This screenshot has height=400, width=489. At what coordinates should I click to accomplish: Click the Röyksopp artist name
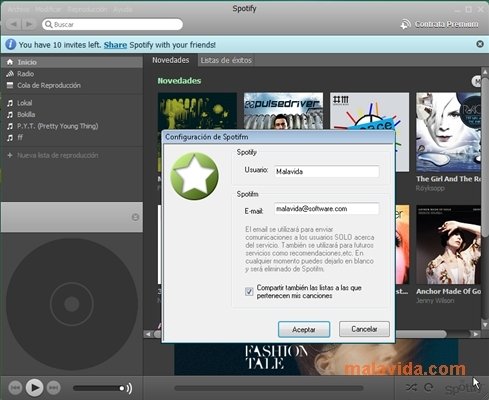430,188
